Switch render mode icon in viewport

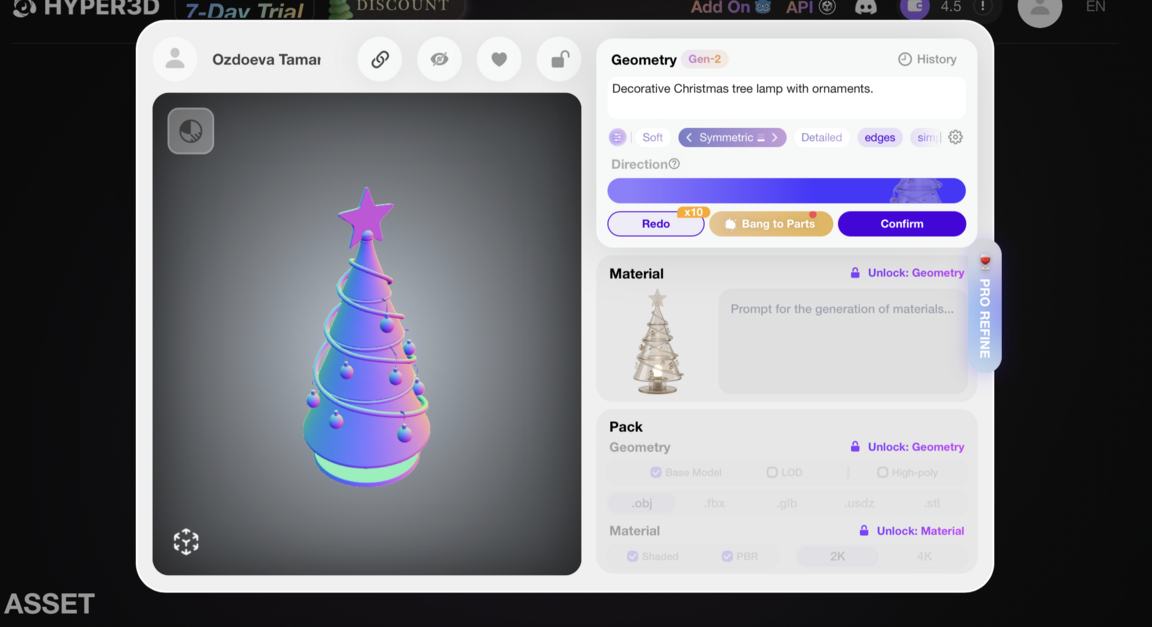(x=191, y=131)
